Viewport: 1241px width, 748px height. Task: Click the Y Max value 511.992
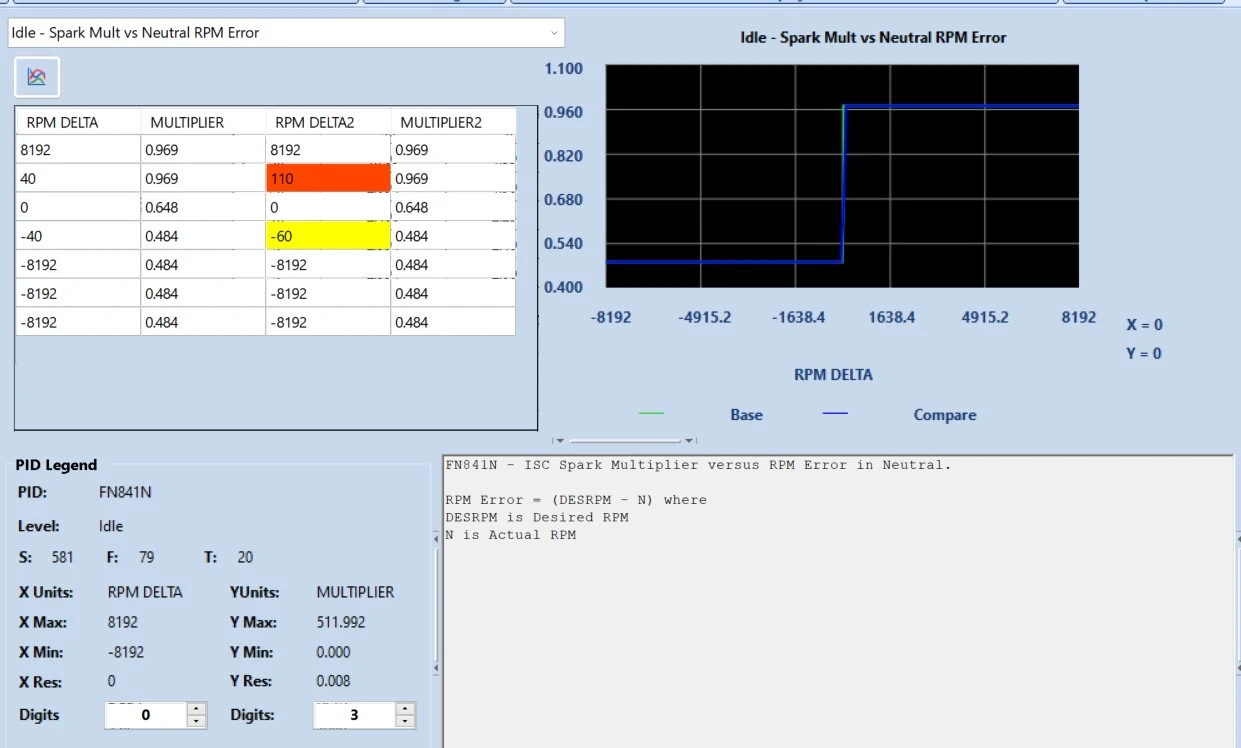[x=341, y=622]
